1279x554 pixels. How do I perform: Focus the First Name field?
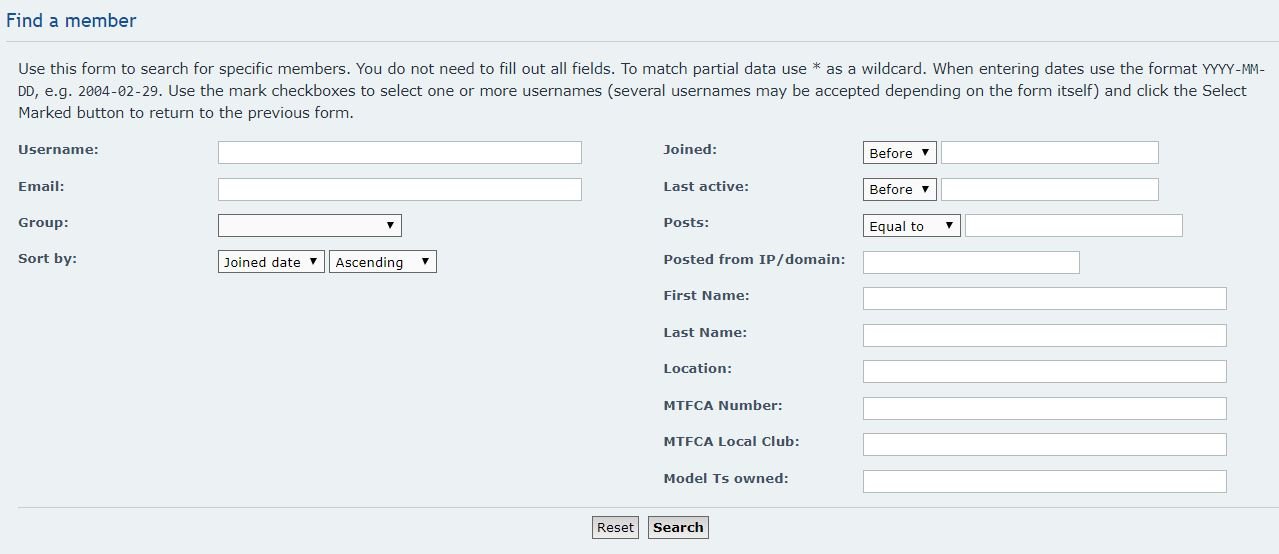(1044, 298)
